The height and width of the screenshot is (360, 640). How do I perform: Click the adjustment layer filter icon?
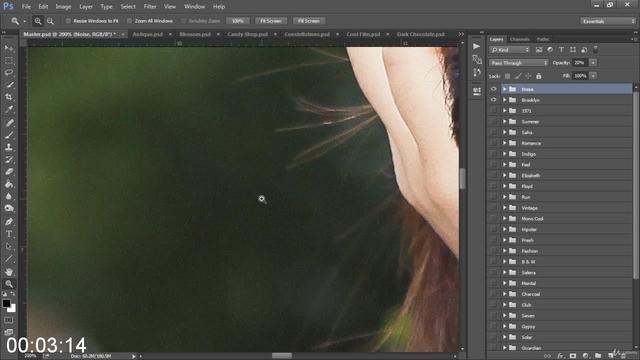[x=550, y=50]
